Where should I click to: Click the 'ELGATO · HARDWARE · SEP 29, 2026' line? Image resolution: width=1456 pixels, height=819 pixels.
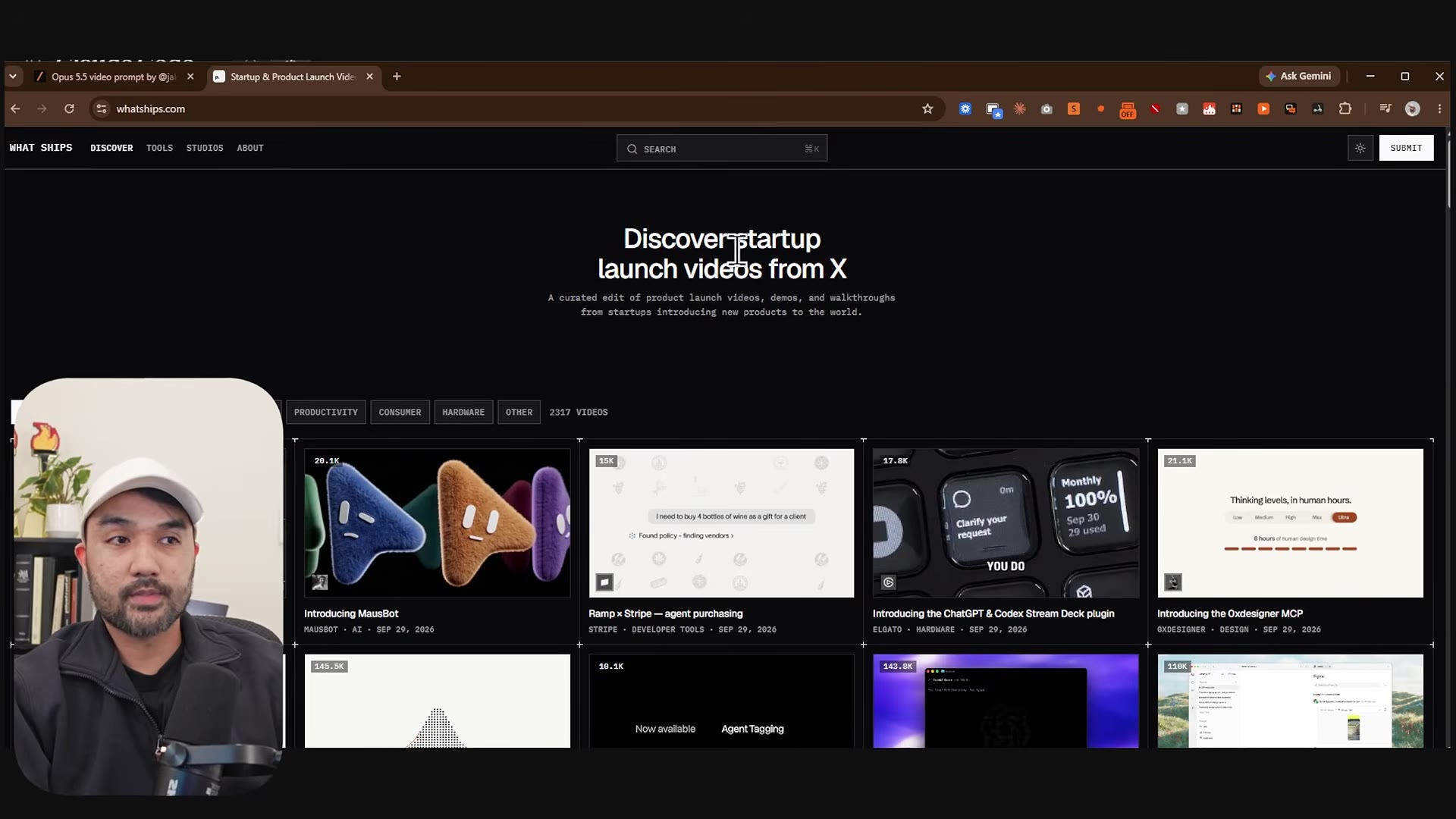pyautogui.click(x=949, y=629)
